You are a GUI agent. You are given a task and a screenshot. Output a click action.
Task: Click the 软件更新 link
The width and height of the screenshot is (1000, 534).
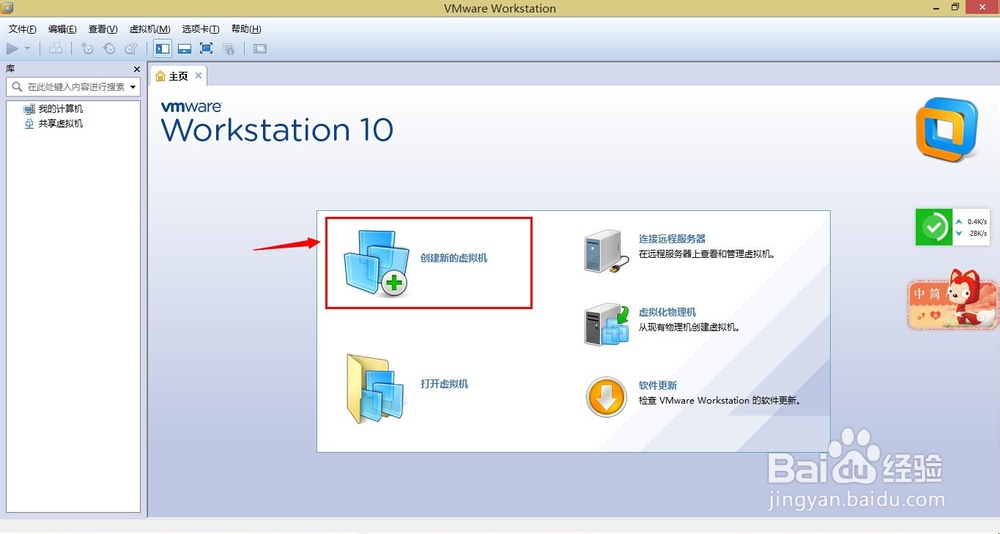click(658, 385)
